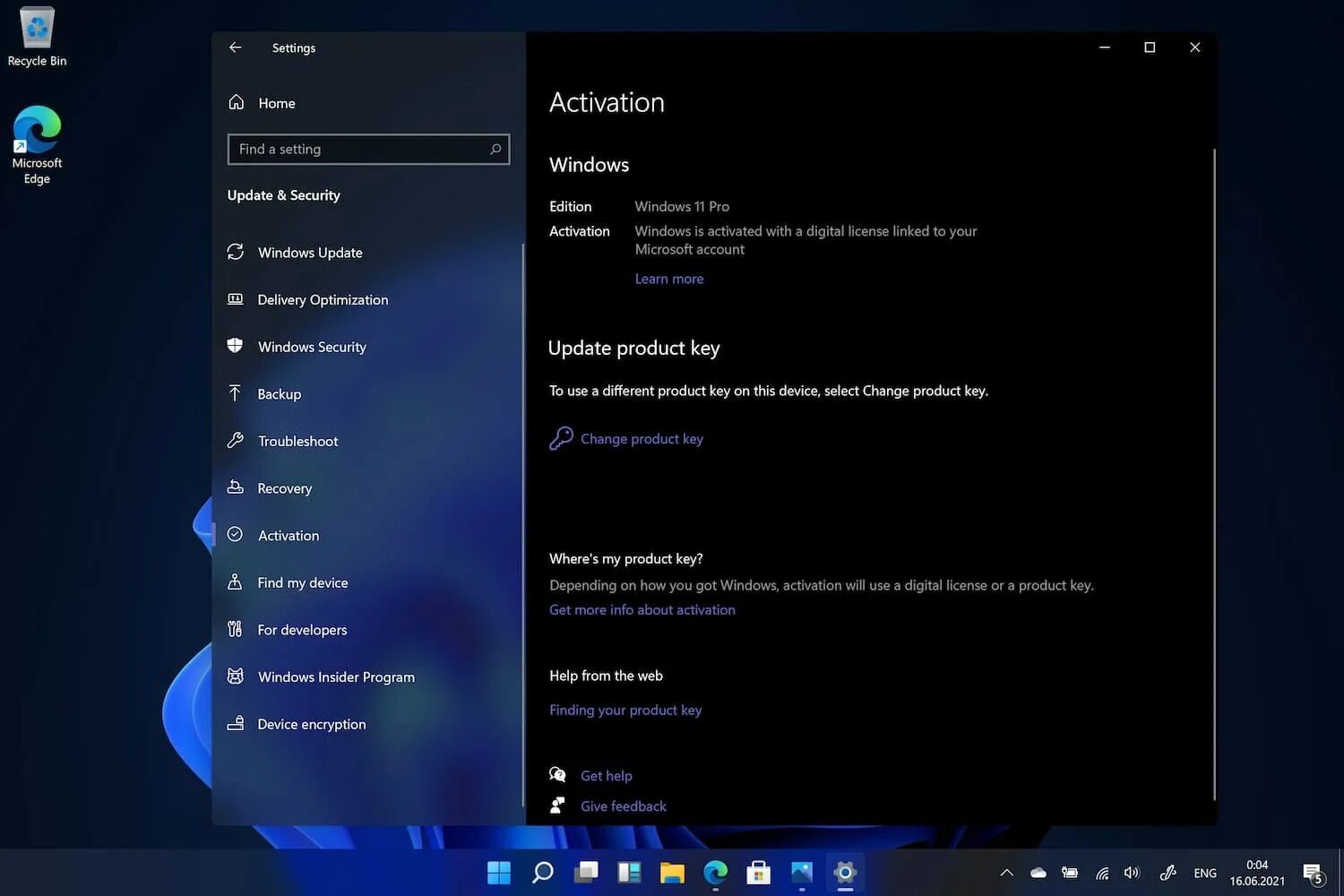Switch ENG input language indicator
1344x896 pixels.
point(1205,873)
